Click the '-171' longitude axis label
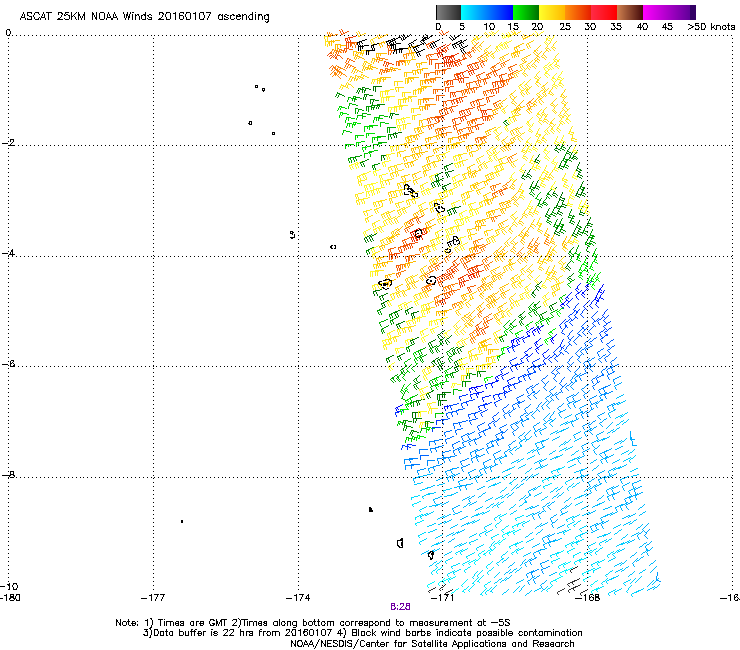 (x=442, y=598)
